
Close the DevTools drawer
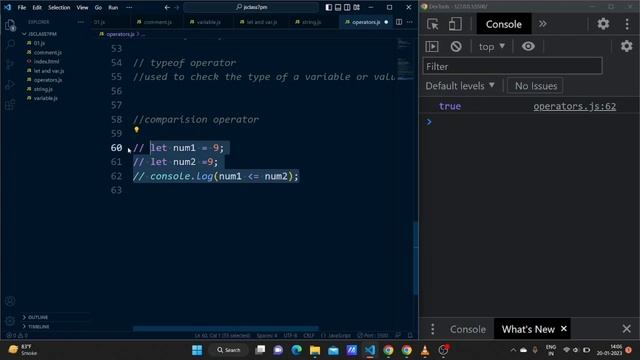point(627,329)
